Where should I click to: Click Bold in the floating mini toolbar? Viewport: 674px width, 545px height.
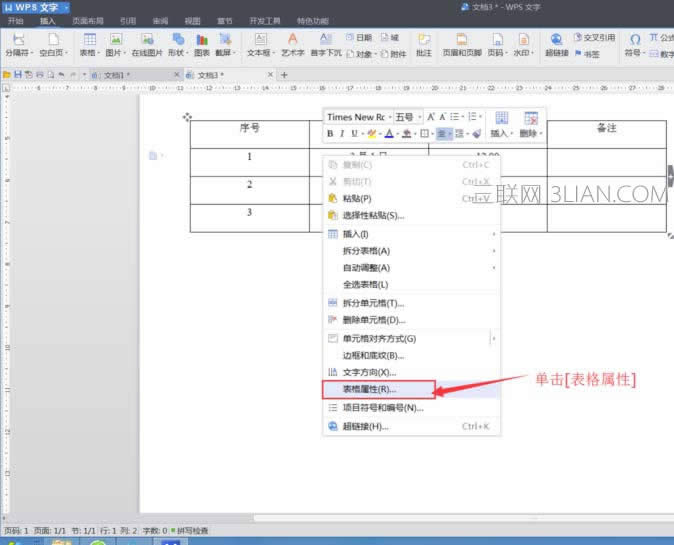(330, 134)
